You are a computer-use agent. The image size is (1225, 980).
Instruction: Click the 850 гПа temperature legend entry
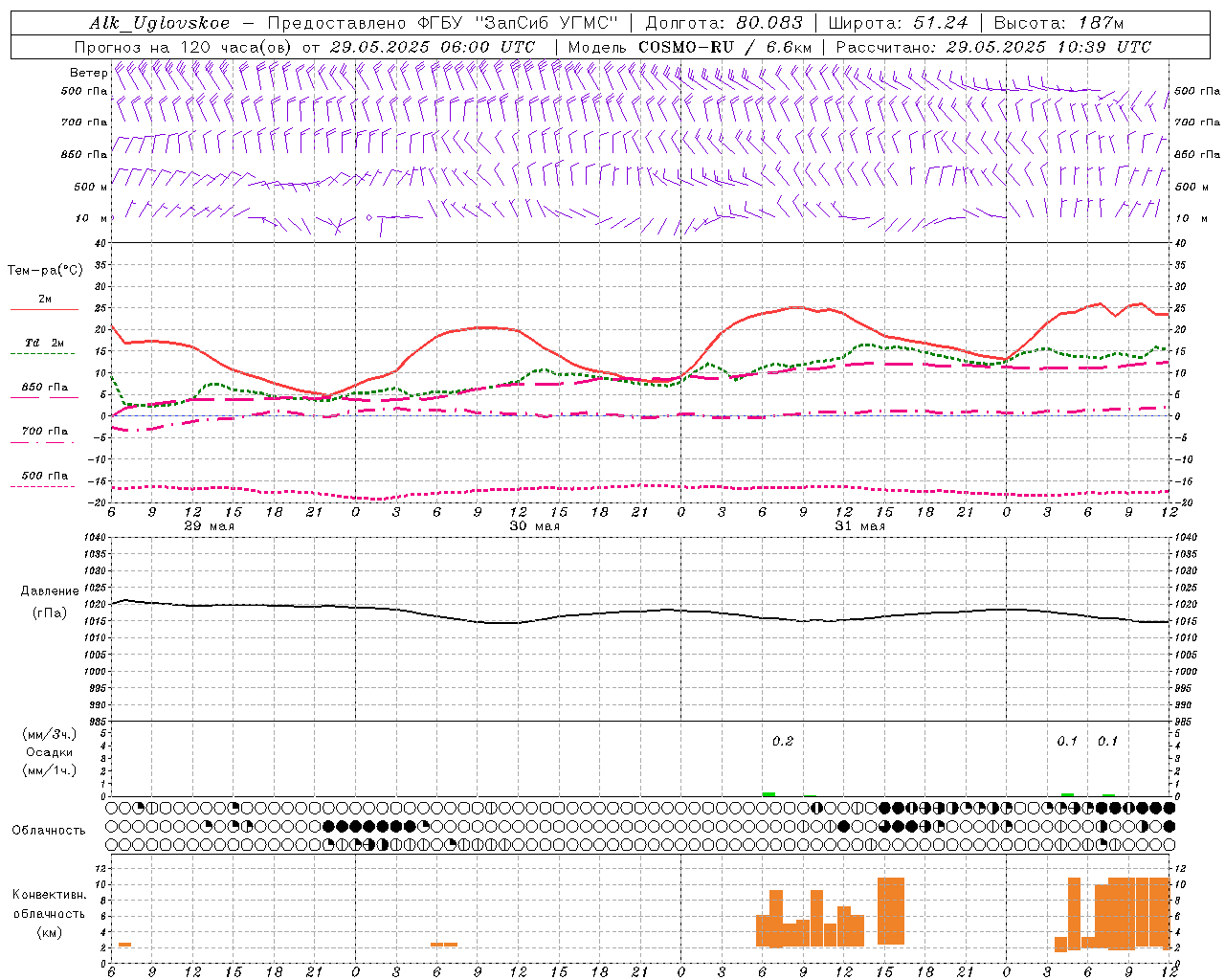coord(44,387)
